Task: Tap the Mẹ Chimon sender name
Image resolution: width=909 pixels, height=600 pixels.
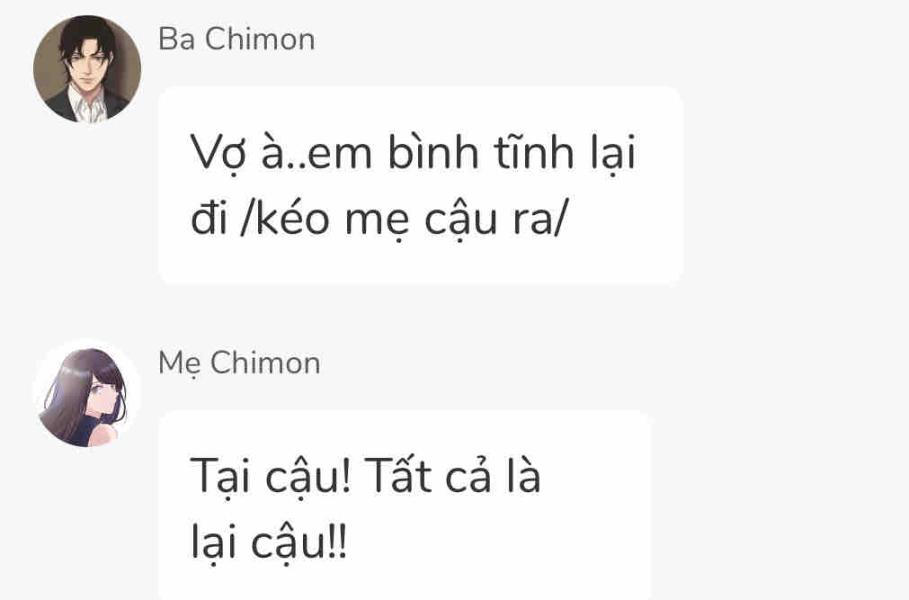Action: (x=239, y=364)
